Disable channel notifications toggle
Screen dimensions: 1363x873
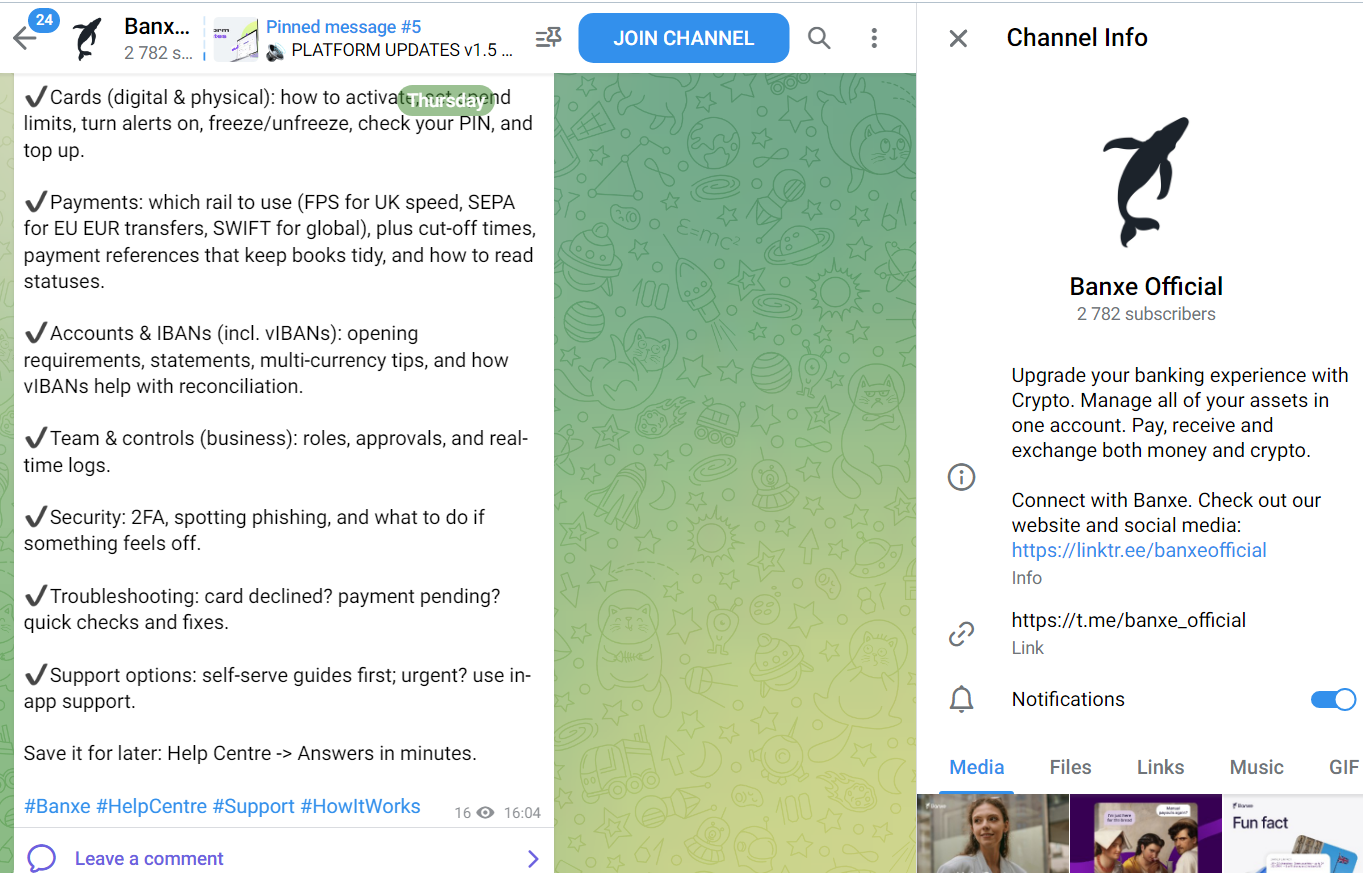(x=1333, y=699)
